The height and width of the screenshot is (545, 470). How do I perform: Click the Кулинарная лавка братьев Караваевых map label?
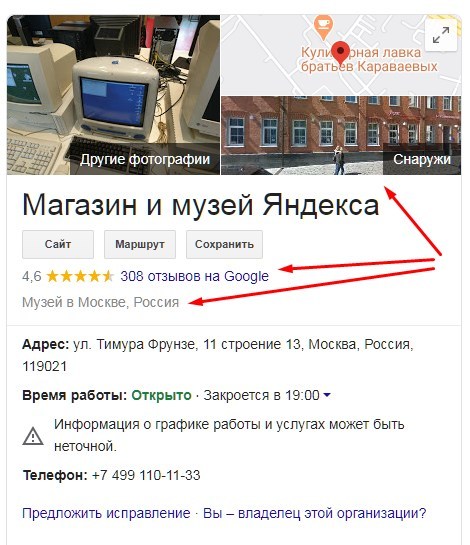tap(369, 59)
